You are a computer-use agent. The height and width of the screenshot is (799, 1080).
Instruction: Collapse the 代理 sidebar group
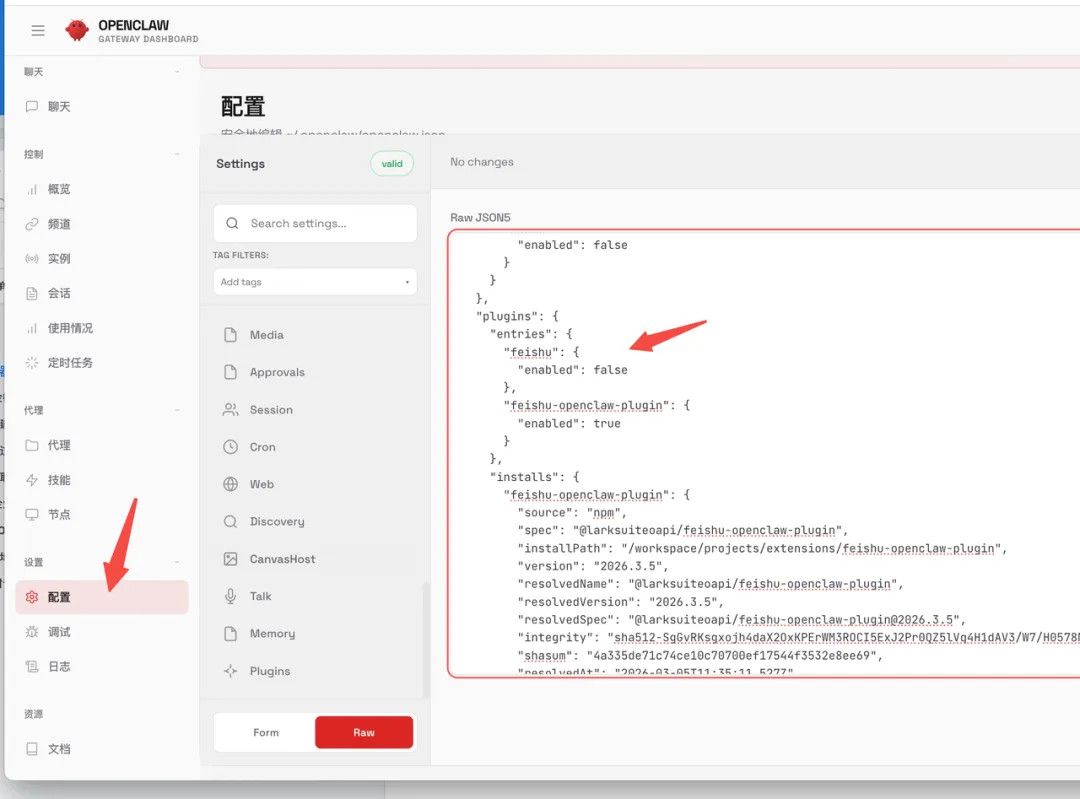click(177, 410)
